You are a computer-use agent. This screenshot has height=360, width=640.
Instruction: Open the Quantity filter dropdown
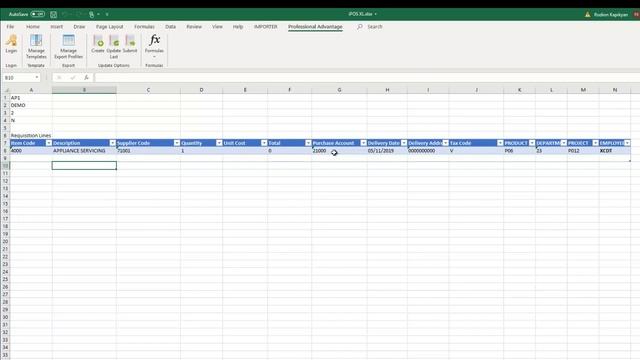coord(219,143)
